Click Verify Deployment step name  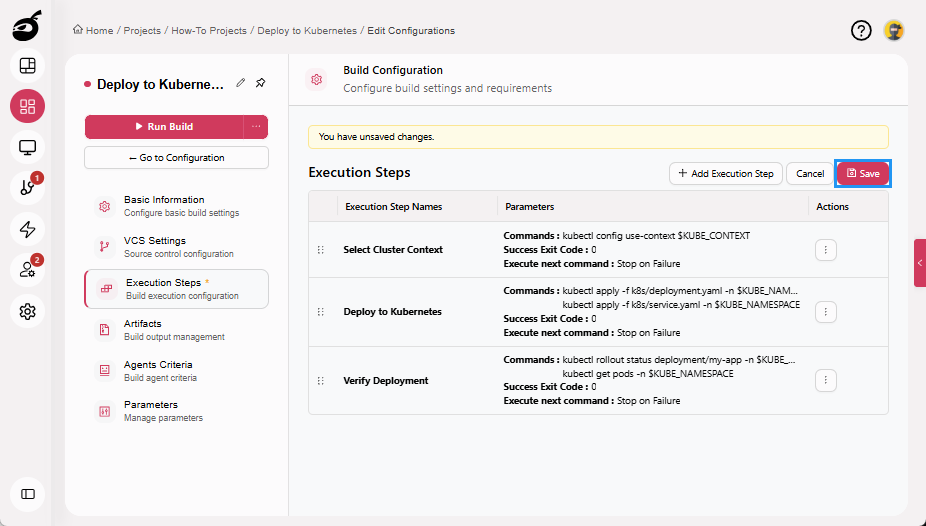[x=386, y=381]
